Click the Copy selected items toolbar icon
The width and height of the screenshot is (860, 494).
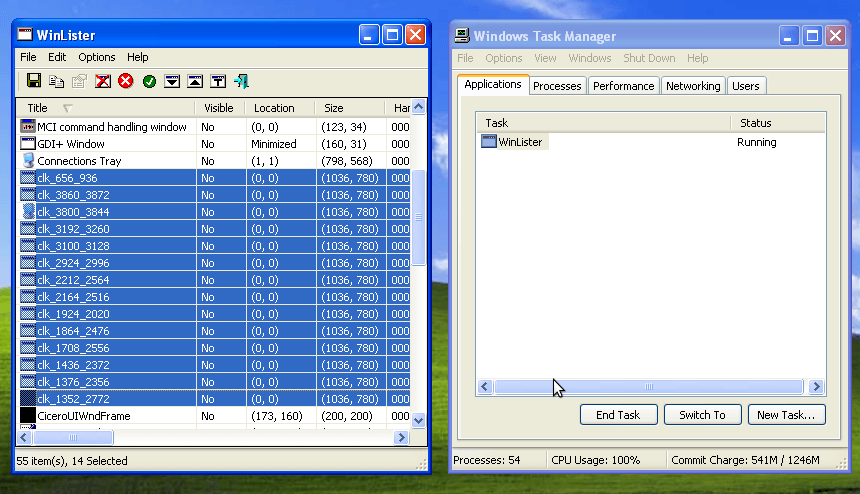tap(56, 81)
